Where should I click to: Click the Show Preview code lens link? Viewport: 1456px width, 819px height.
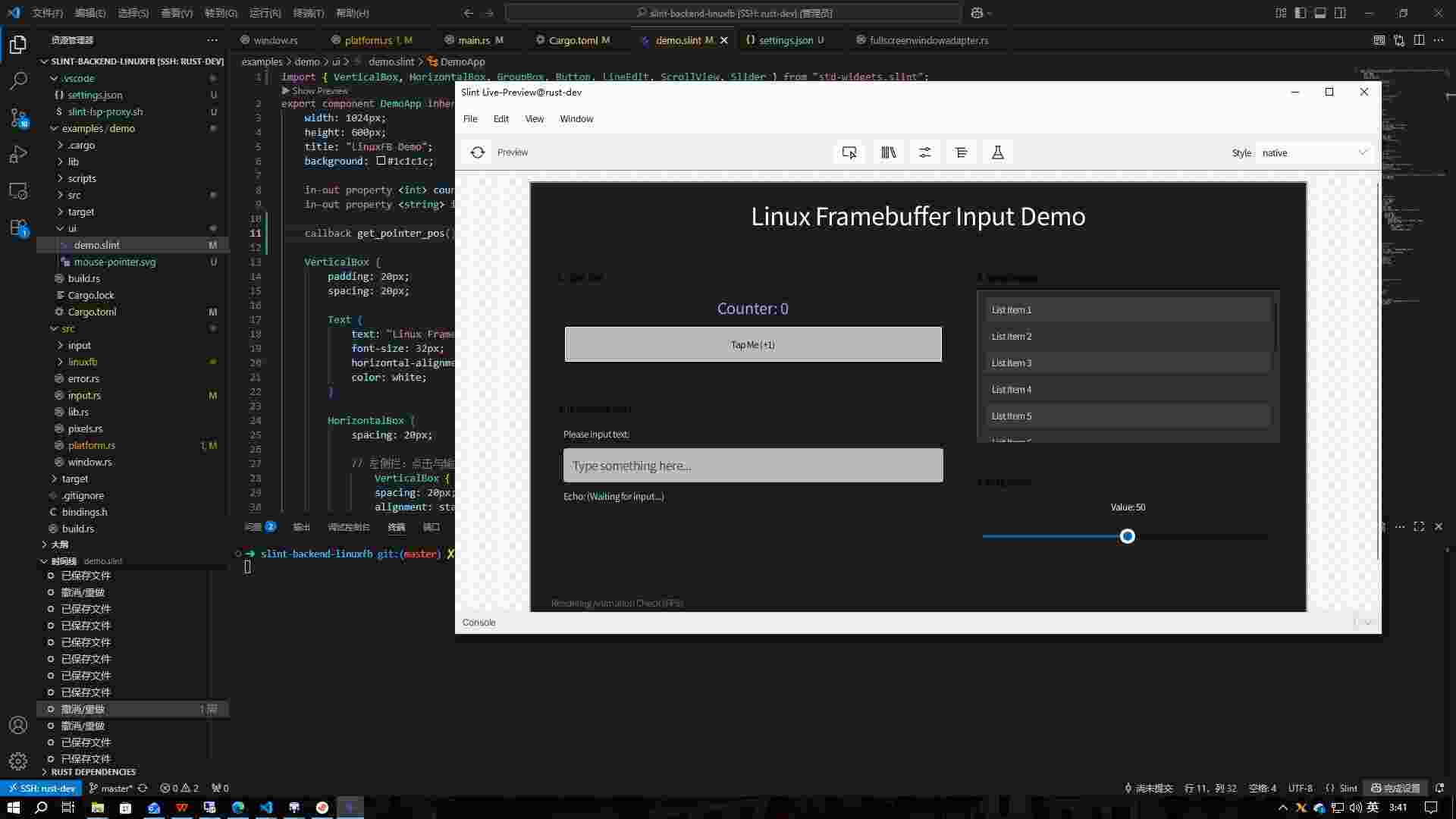319,91
